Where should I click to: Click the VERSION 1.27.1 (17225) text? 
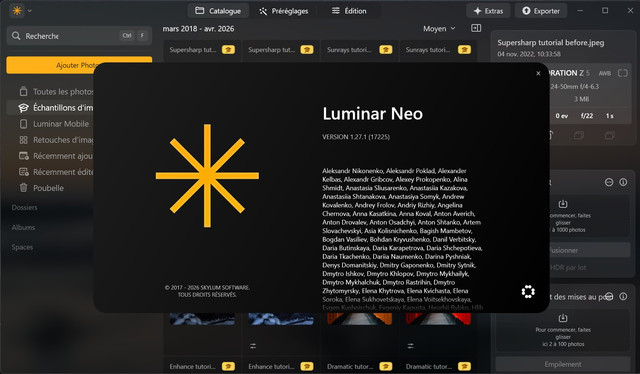tap(356, 137)
